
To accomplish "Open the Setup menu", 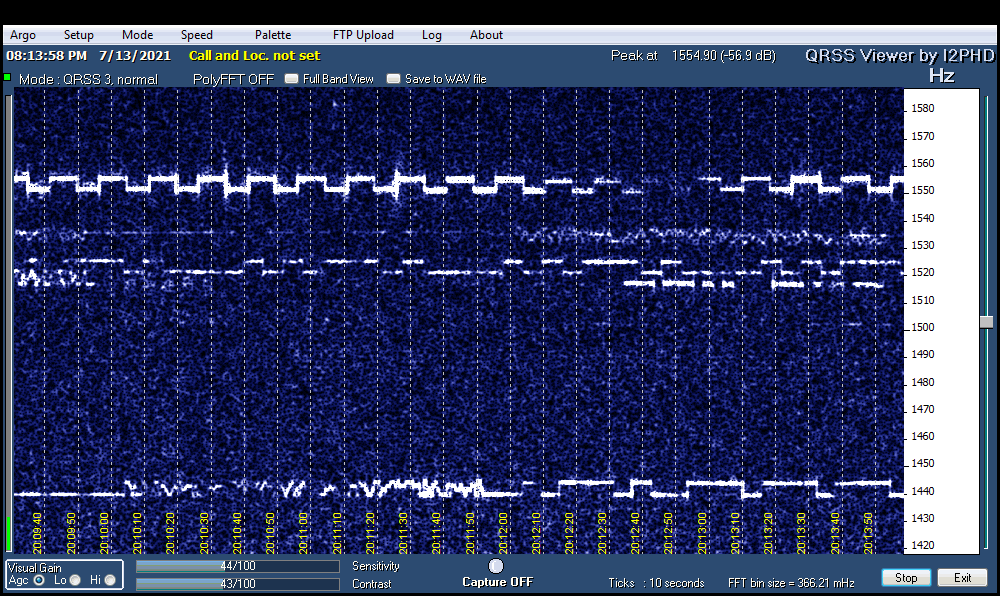I will 79,35.
